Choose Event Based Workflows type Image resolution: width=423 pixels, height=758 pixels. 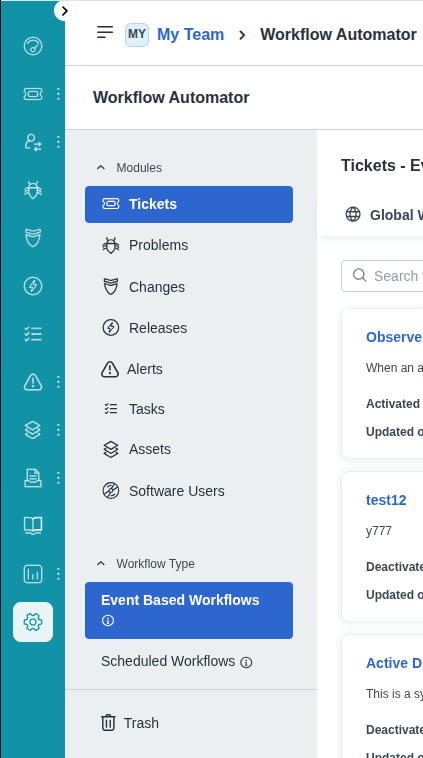pos(189,610)
